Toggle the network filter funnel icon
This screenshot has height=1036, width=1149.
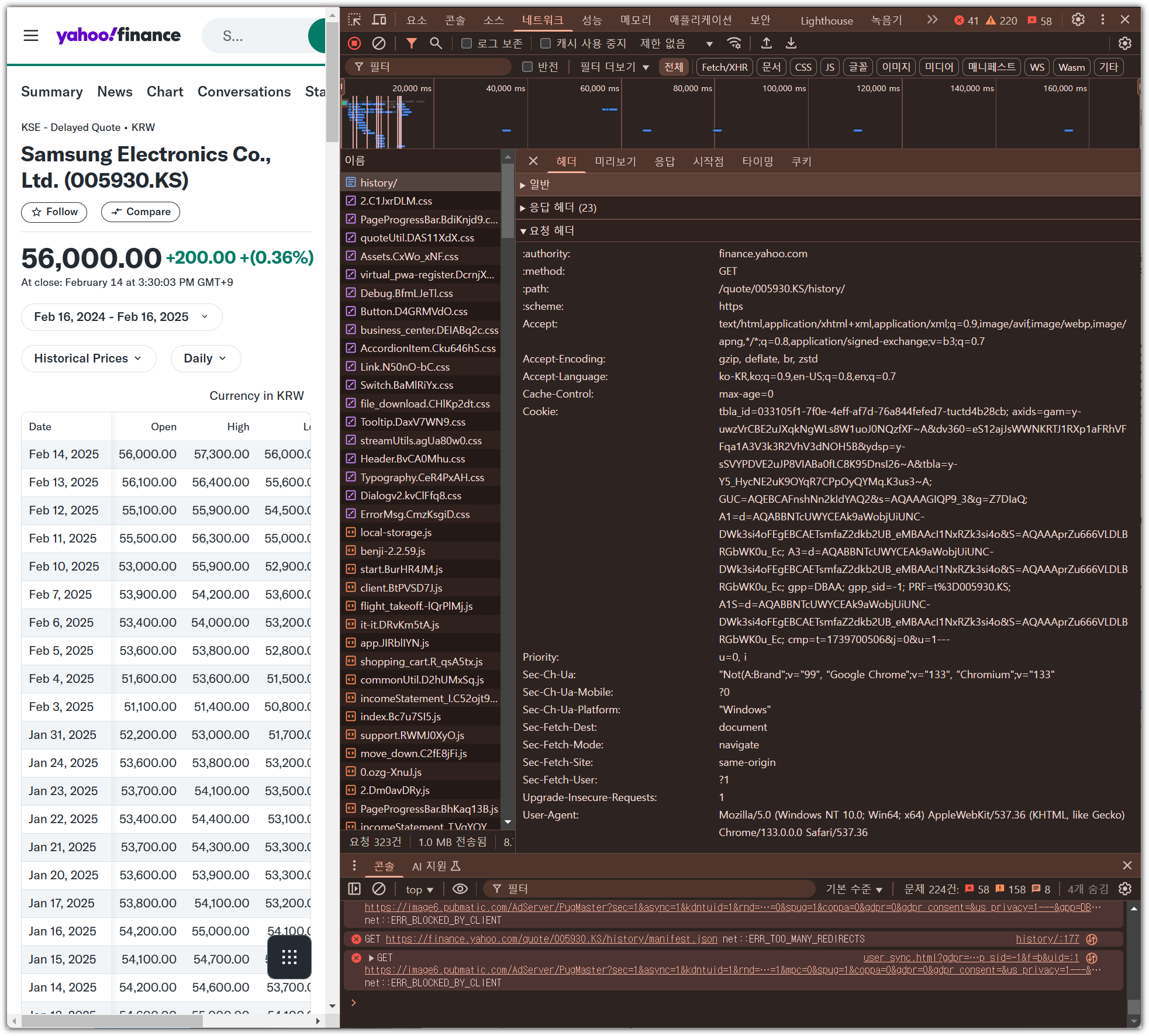click(412, 43)
